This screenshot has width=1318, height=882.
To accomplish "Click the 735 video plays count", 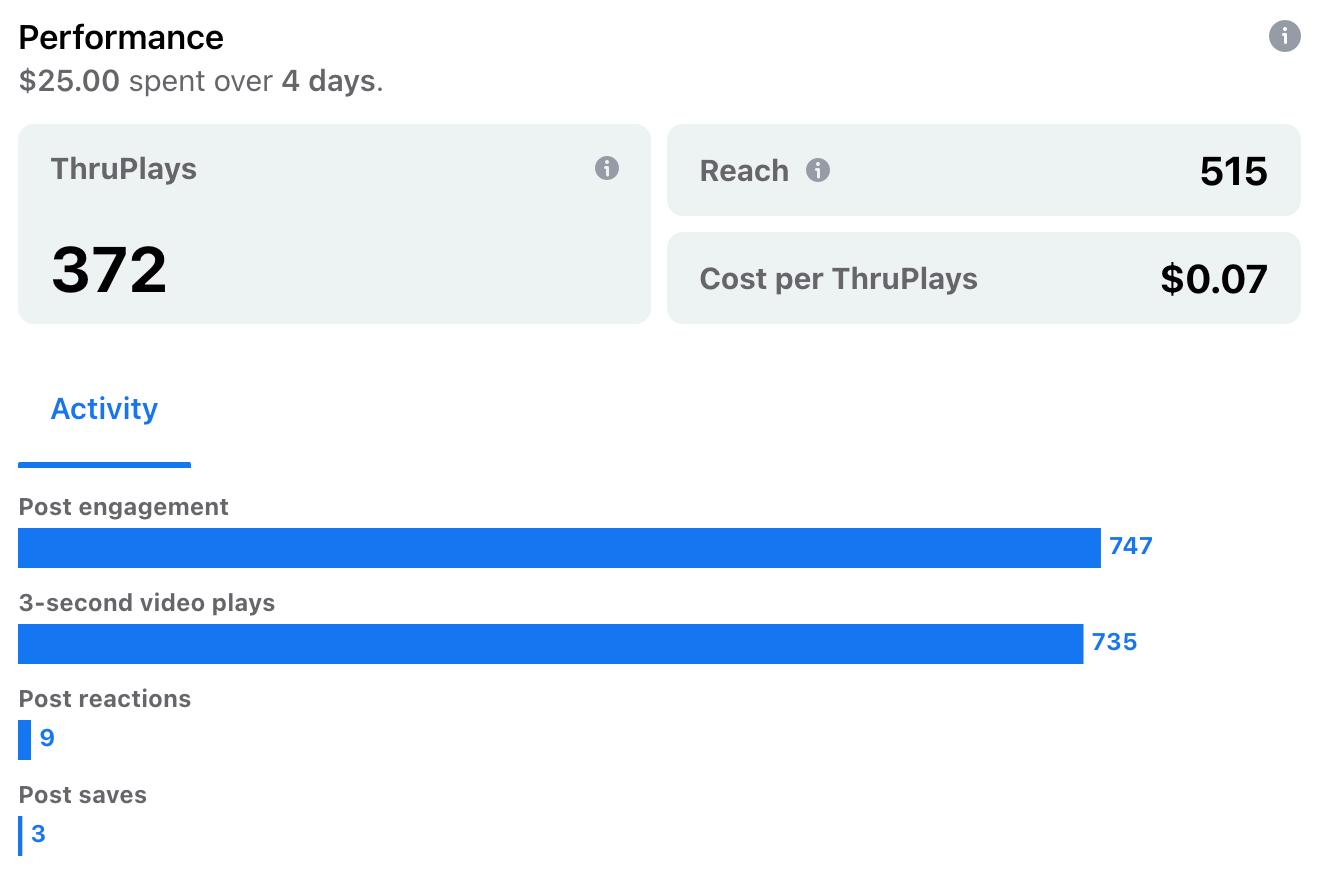I will coord(1114,642).
